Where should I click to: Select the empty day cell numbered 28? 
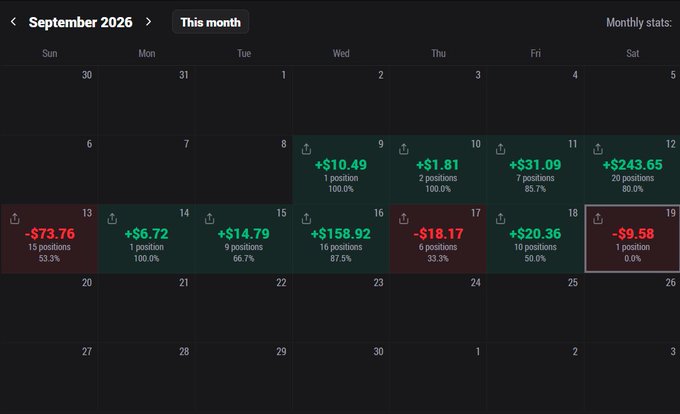(x=147, y=377)
